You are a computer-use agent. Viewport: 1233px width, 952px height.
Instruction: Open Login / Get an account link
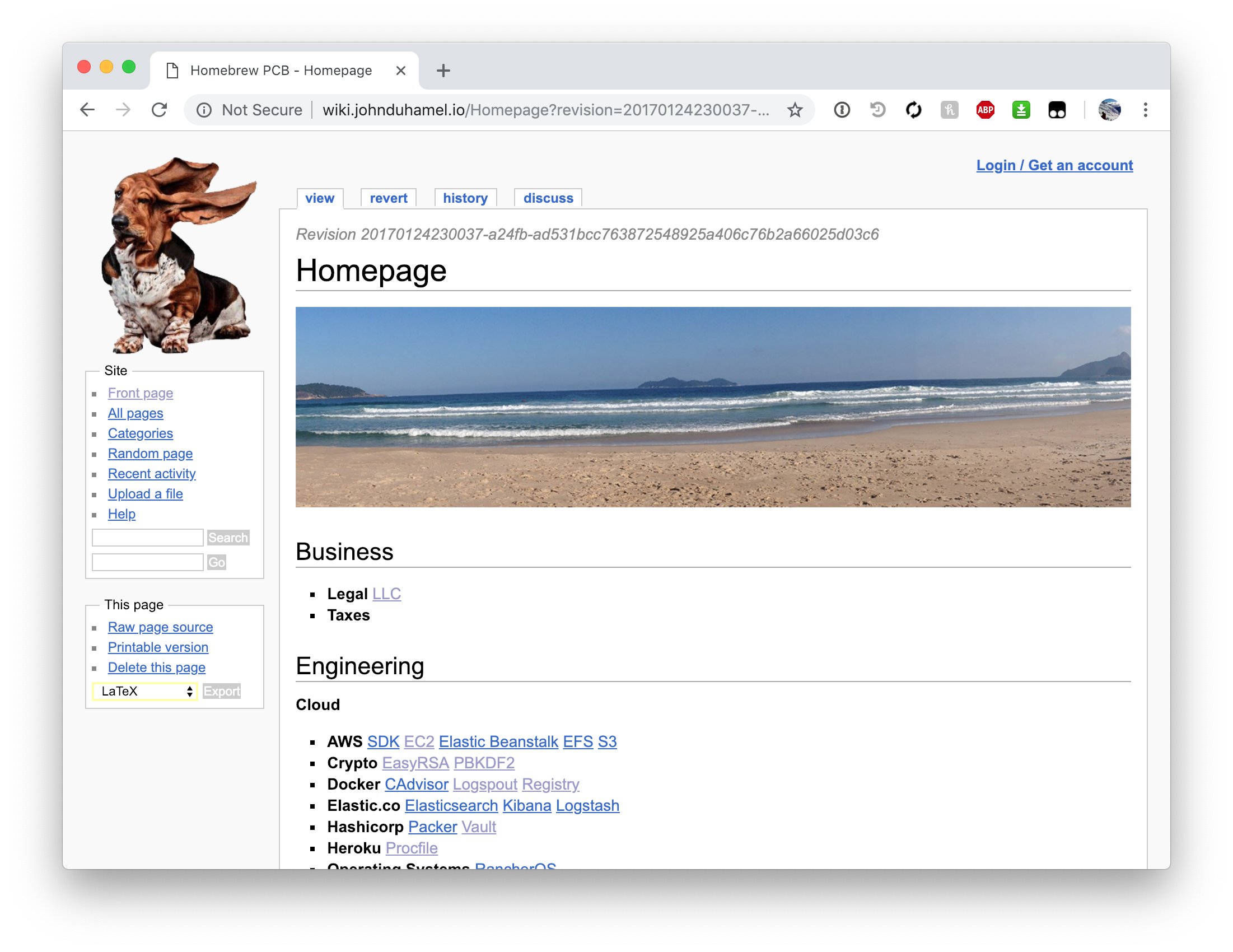(1054, 165)
